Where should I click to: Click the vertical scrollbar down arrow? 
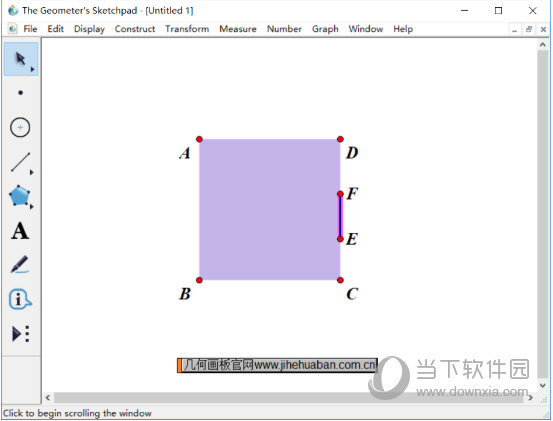point(542,386)
